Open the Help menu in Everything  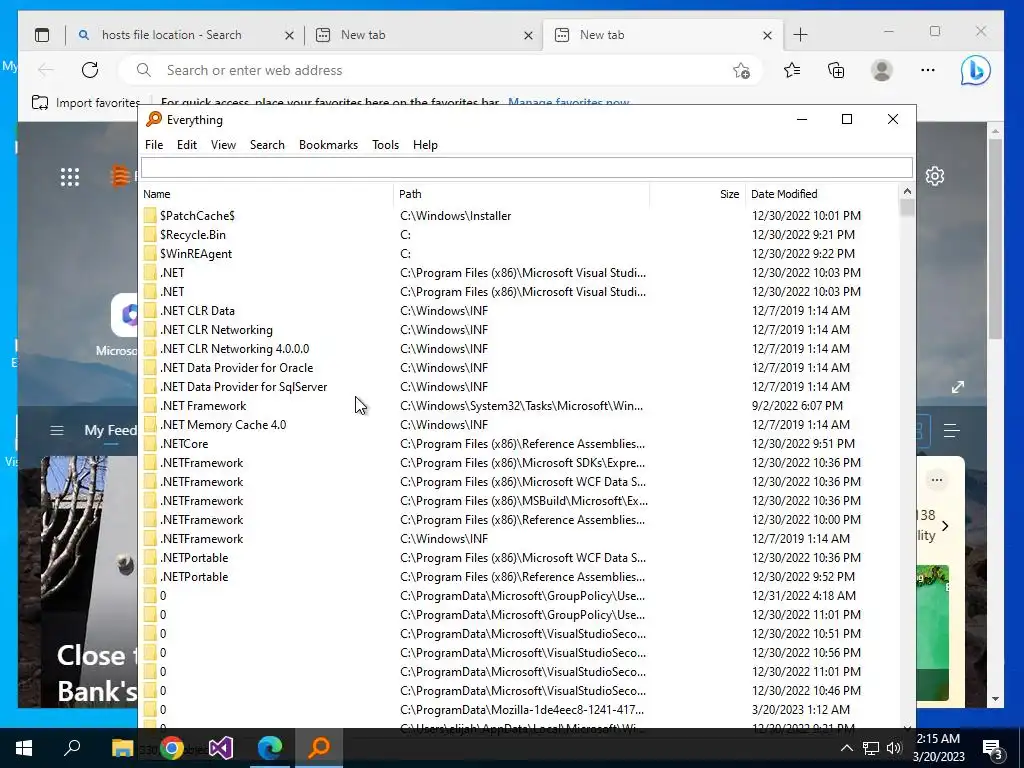click(x=425, y=145)
